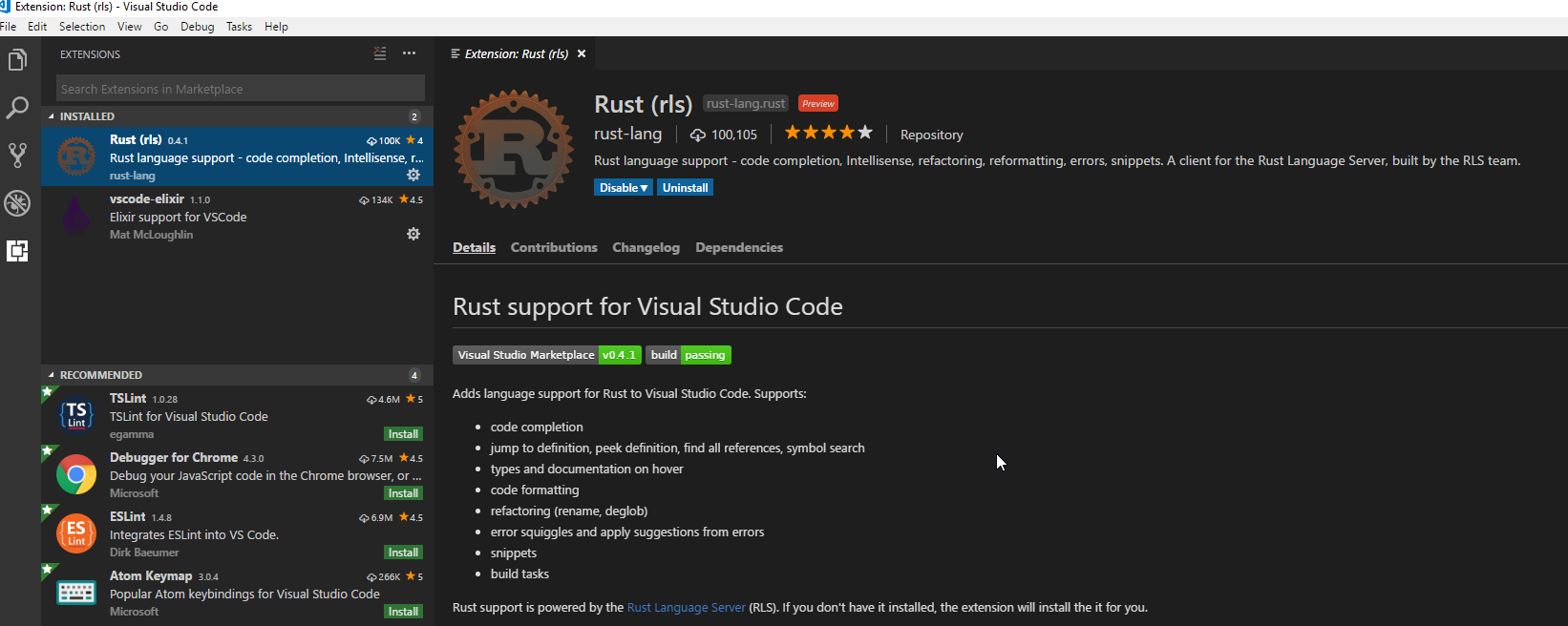Open the Source Control view
The image size is (1568, 626).
tap(17, 156)
